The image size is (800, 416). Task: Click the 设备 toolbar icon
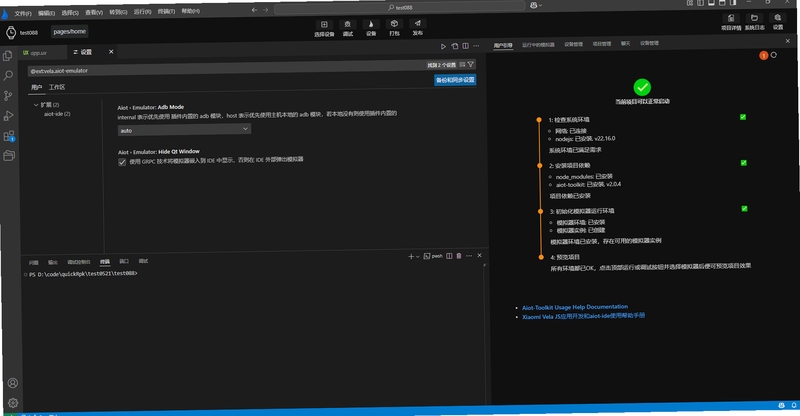click(x=371, y=28)
